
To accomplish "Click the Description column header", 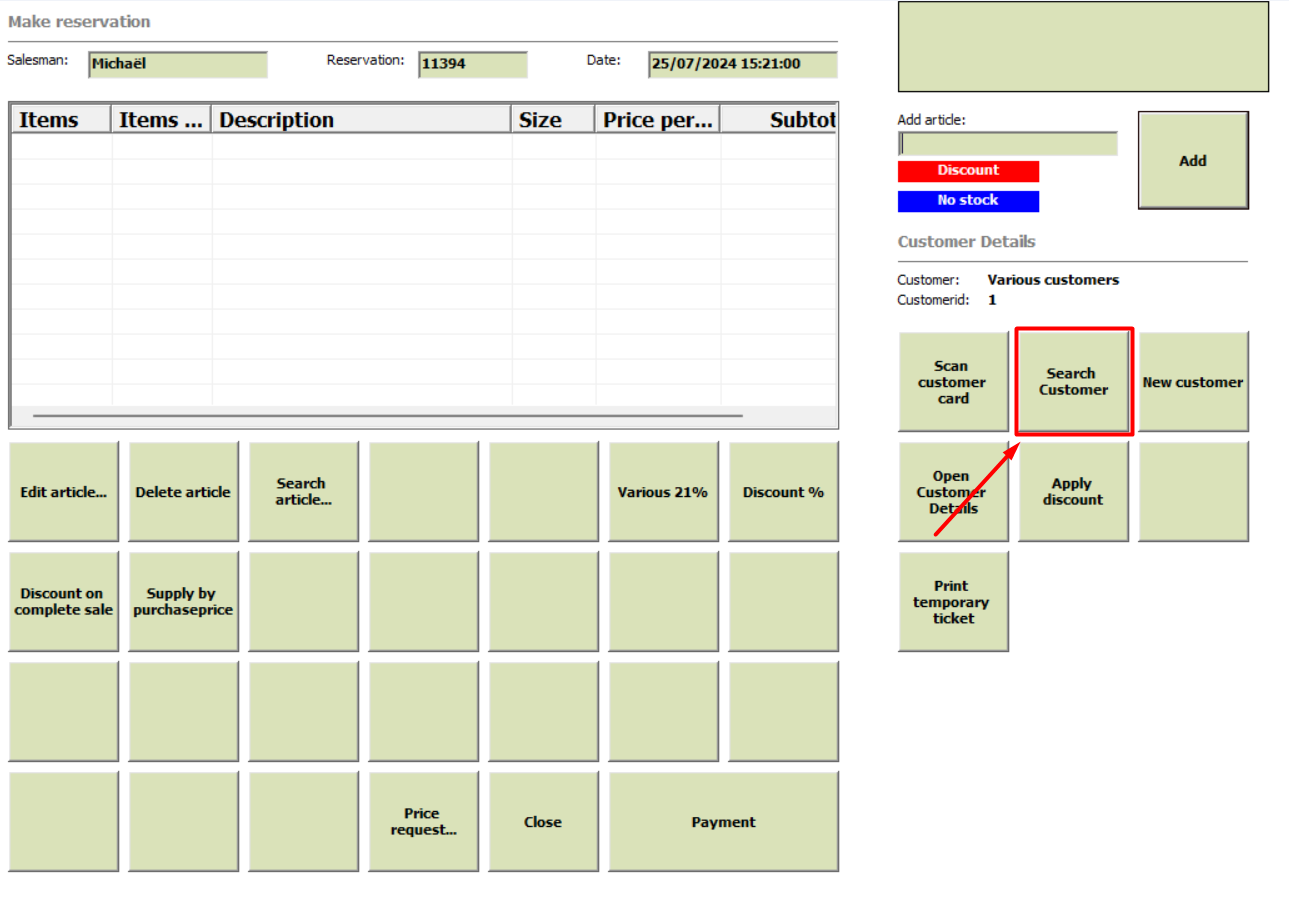I will pyautogui.click(x=361, y=120).
